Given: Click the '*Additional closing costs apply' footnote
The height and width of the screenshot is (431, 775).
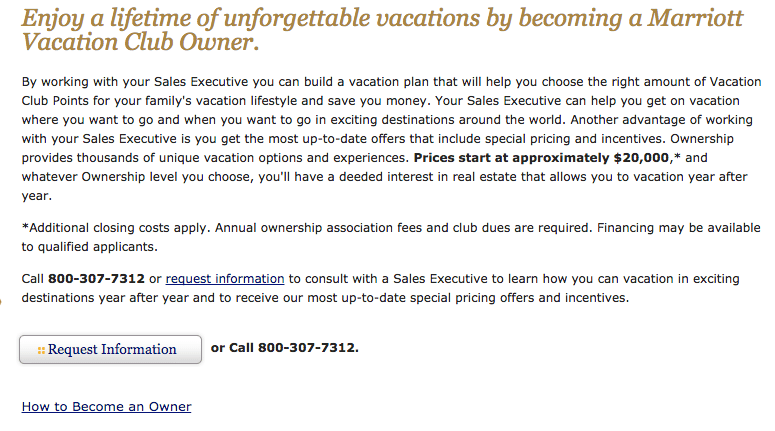Looking at the screenshot, I should [x=122, y=227].
